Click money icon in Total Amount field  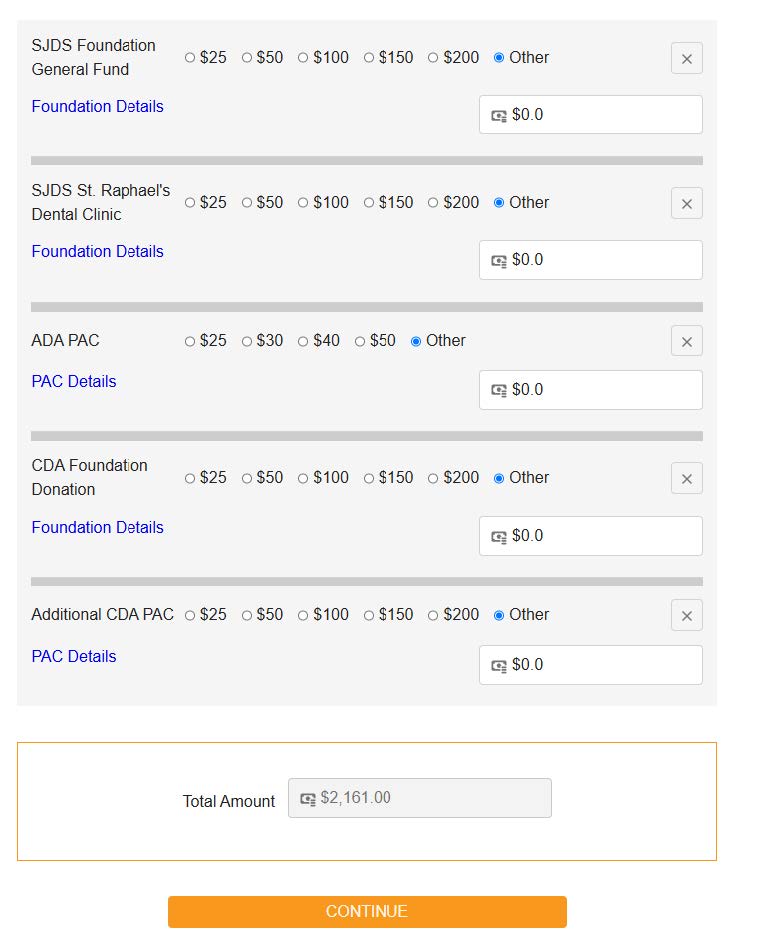click(307, 799)
